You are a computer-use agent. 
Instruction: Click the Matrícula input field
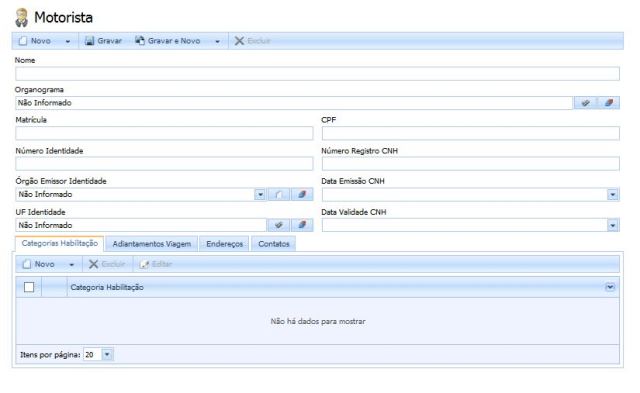coord(164,133)
